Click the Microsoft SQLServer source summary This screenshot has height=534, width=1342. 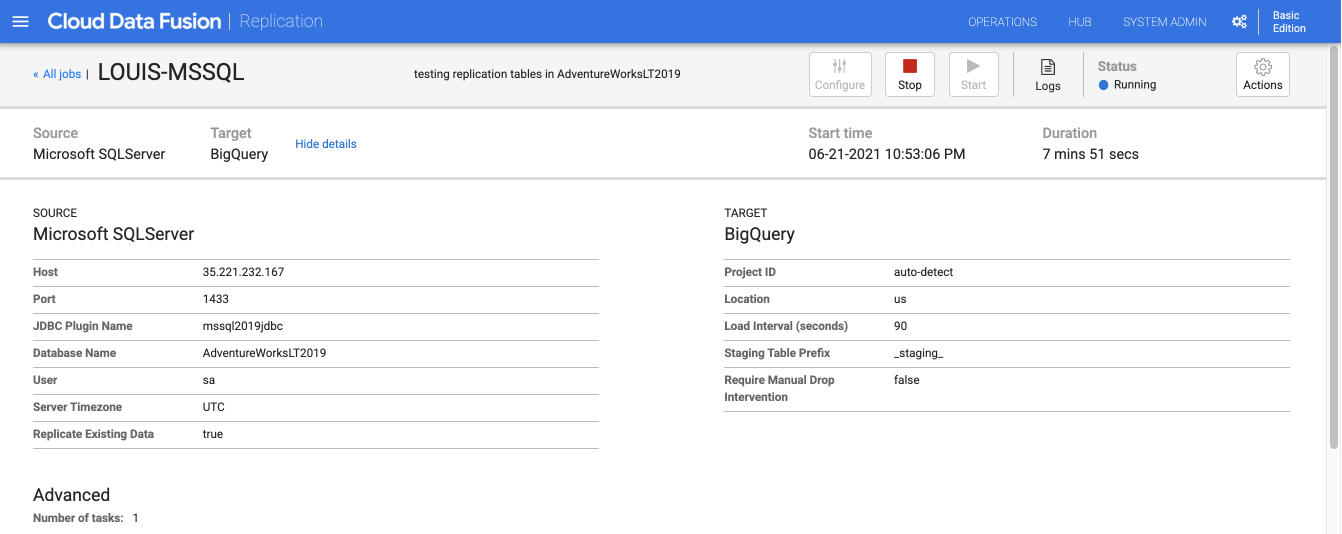99,154
